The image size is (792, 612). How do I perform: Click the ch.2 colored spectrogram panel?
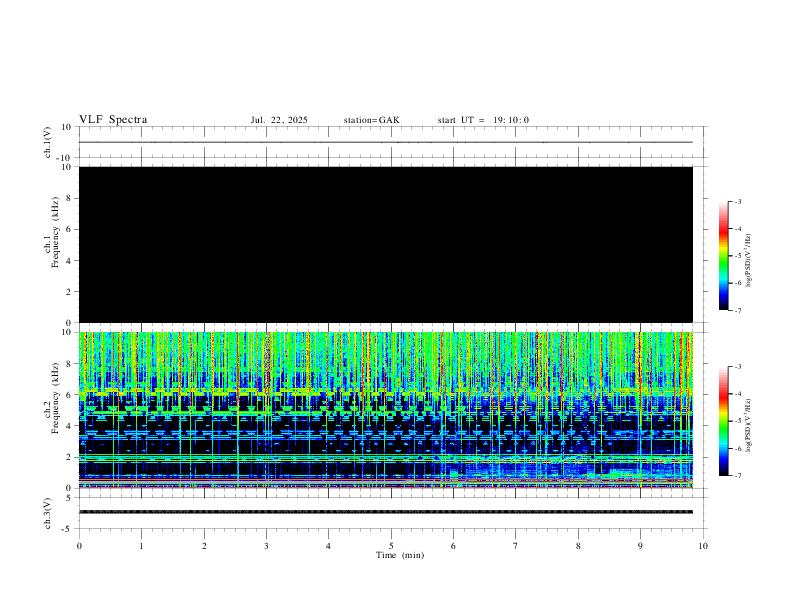tap(385, 408)
